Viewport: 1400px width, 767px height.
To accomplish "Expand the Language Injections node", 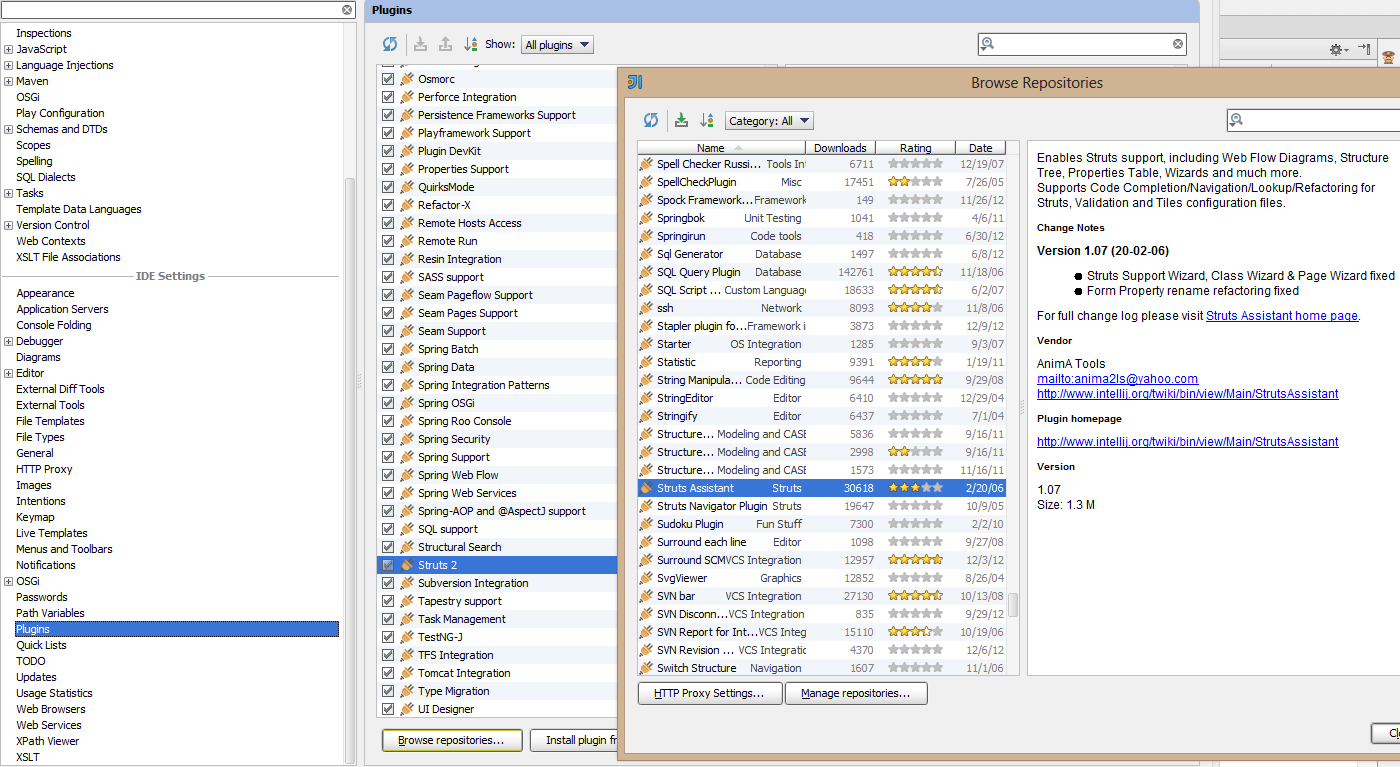I will click(x=8, y=65).
